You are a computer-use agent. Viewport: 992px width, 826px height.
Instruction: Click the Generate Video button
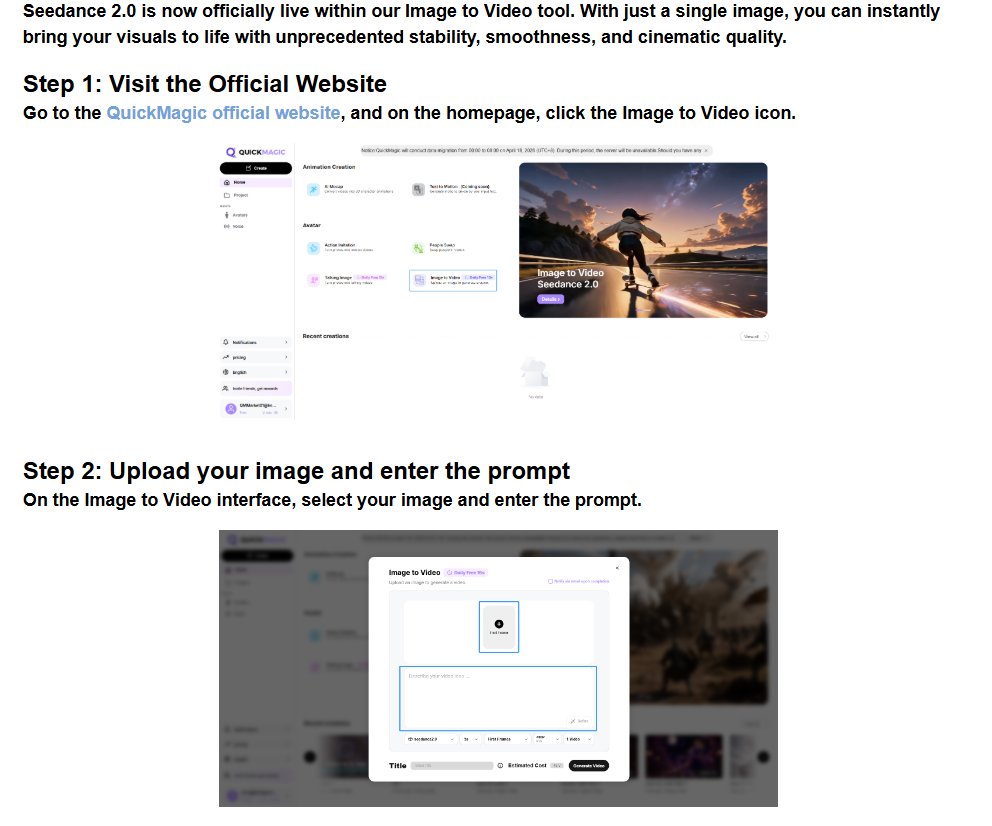pyautogui.click(x=588, y=766)
